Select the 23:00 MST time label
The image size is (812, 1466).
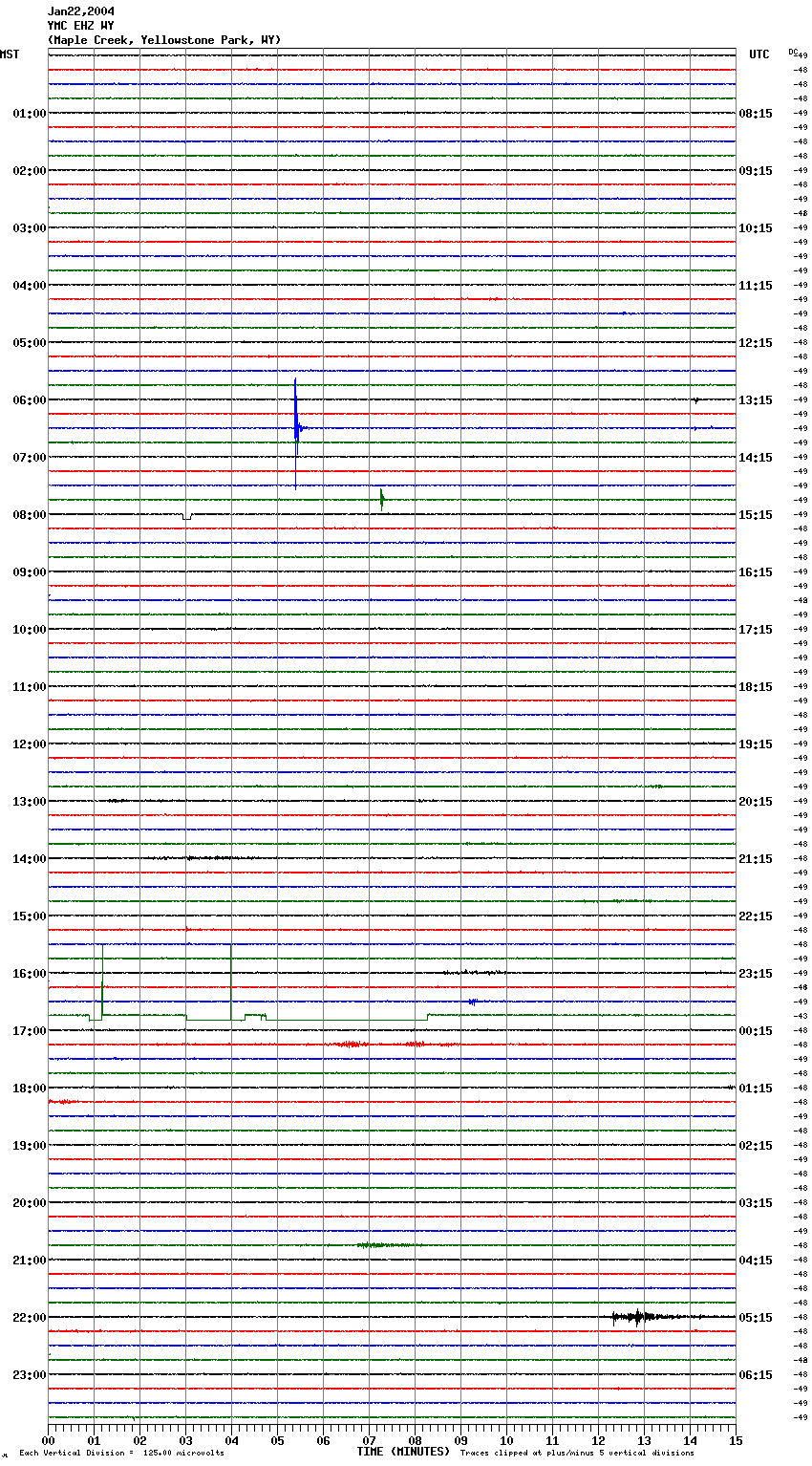click(x=30, y=1375)
